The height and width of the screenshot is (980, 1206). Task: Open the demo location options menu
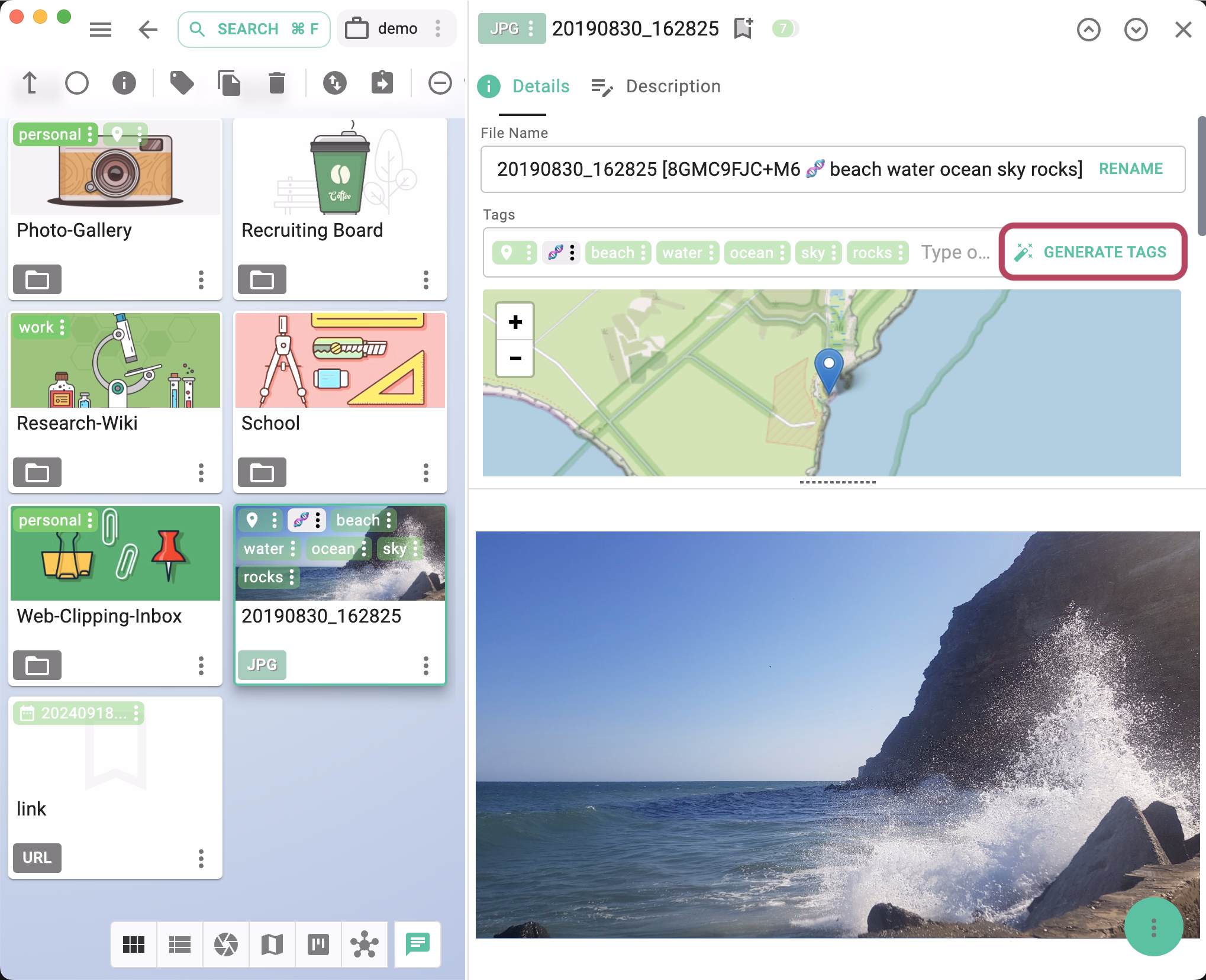click(438, 28)
